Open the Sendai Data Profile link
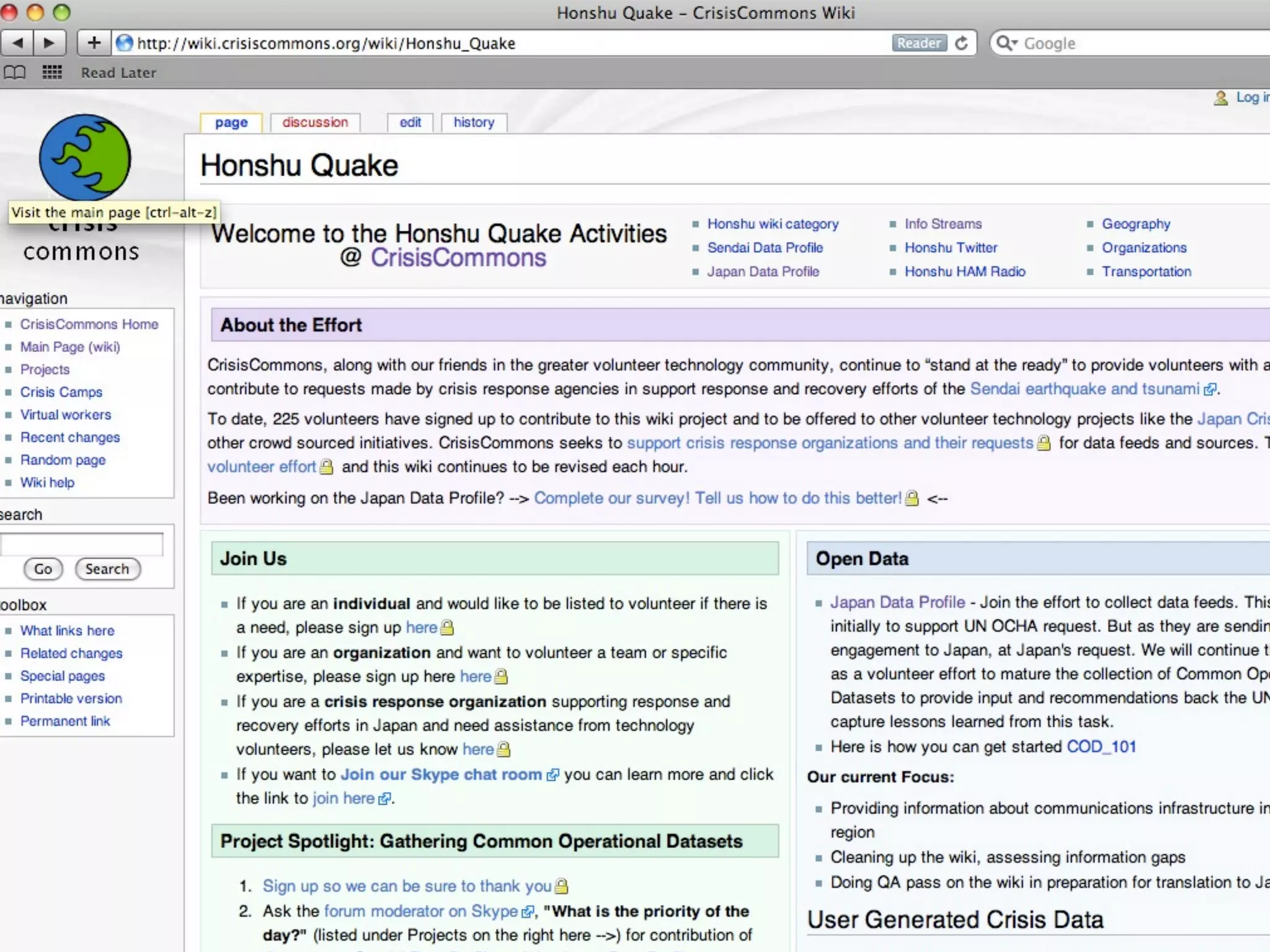 click(x=765, y=248)
